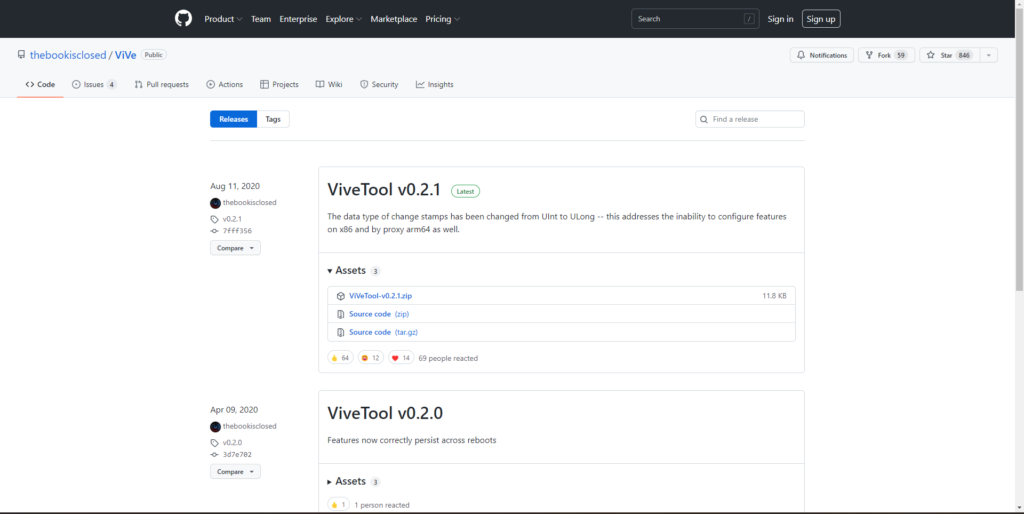
Task: Click the "69 people reacted" text
Action: pos(448,359)
